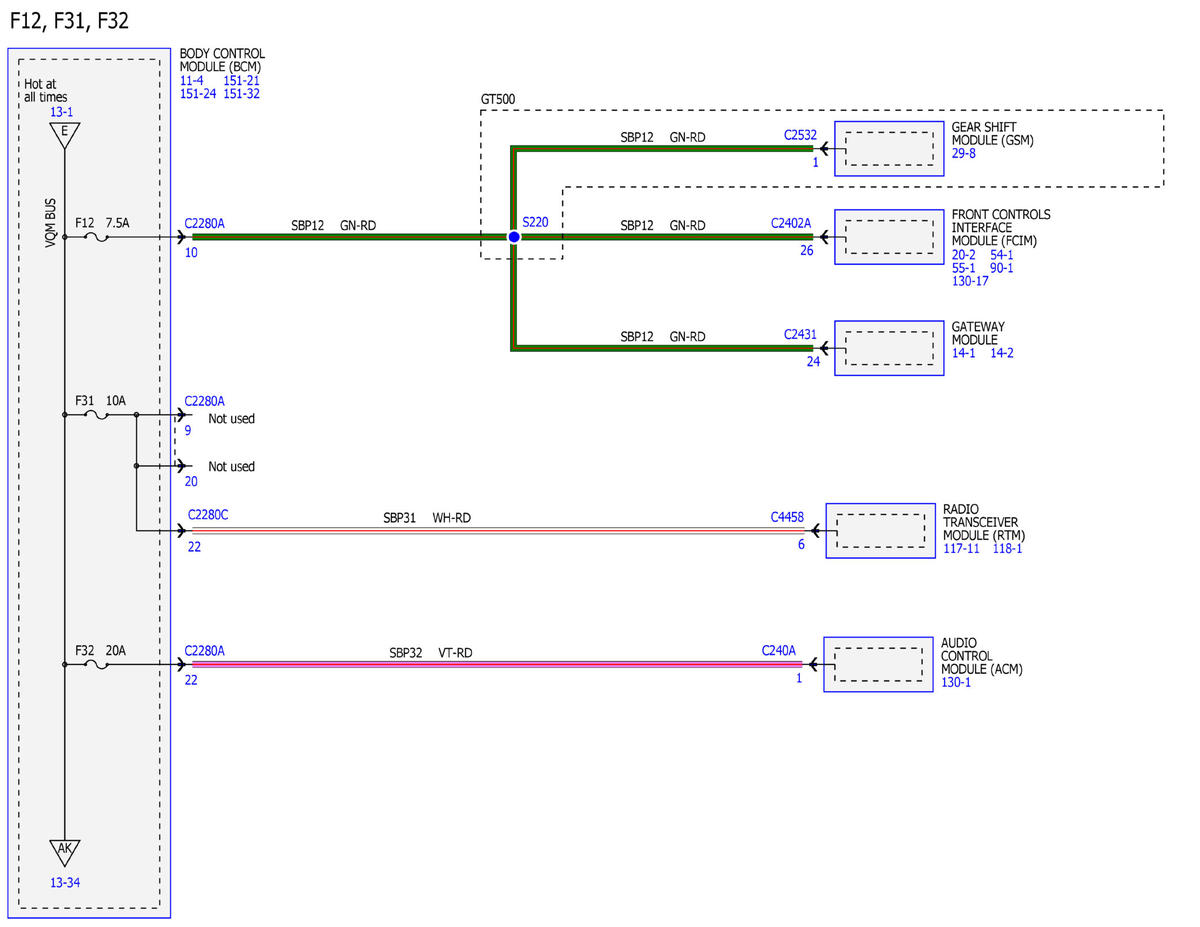Follow FCIM page reference 54-1
Screen dimensions: 1200x927
click(x=1002, y=255)
